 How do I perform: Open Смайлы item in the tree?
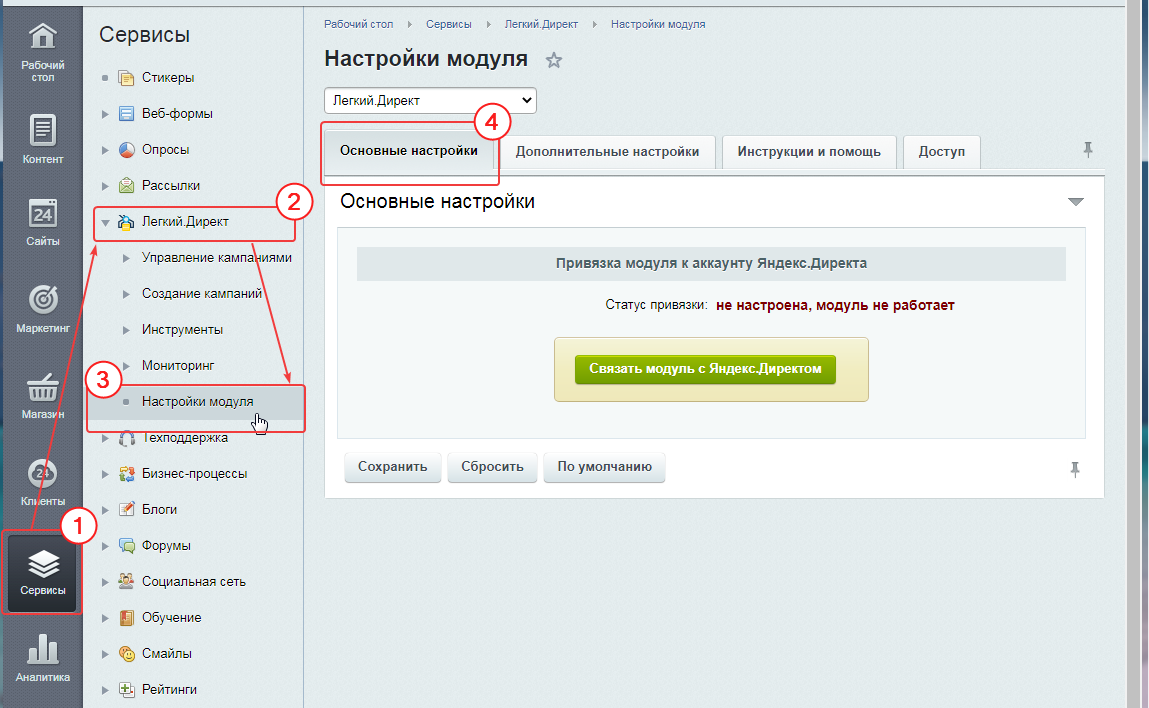[166, 654]
